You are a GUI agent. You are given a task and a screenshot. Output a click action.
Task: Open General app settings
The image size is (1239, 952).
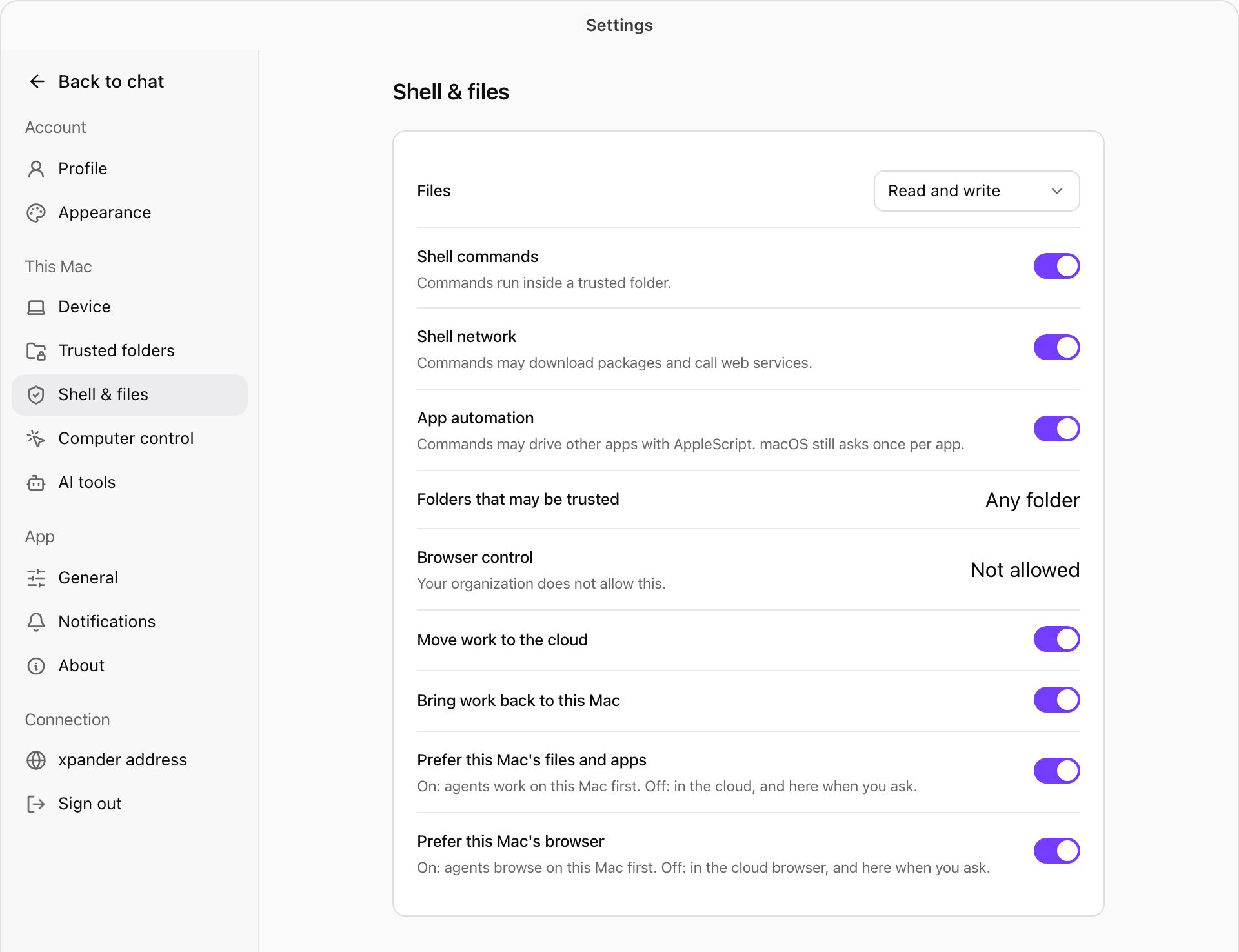click(130, 578)
